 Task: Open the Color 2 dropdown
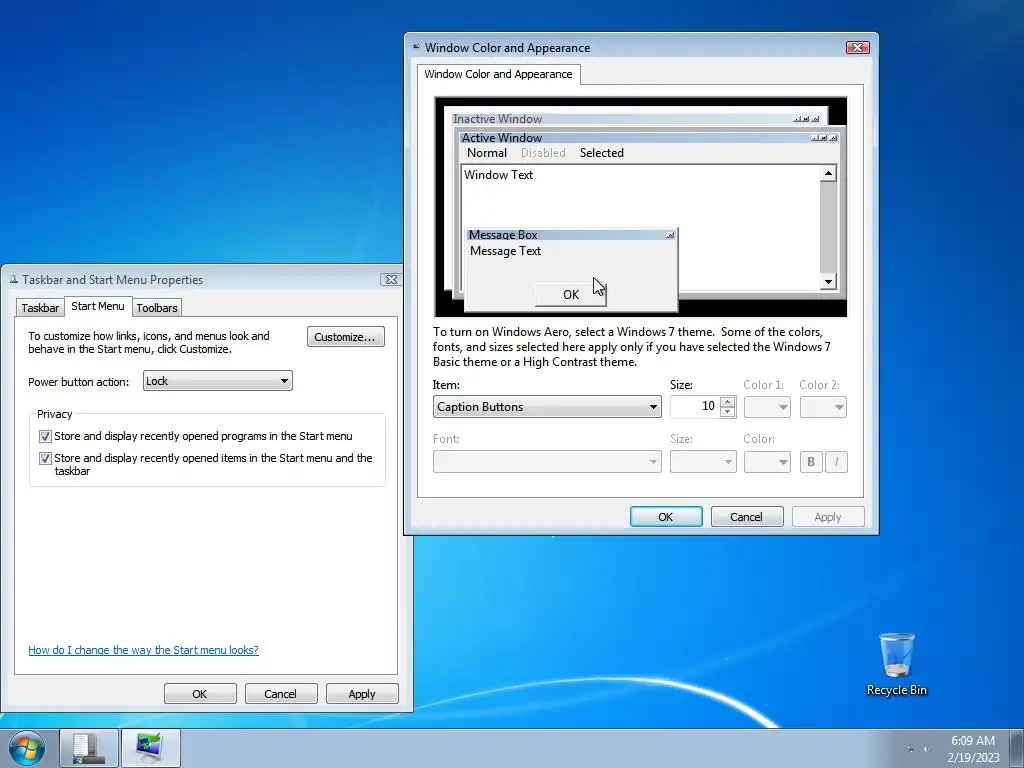point(823,407)
